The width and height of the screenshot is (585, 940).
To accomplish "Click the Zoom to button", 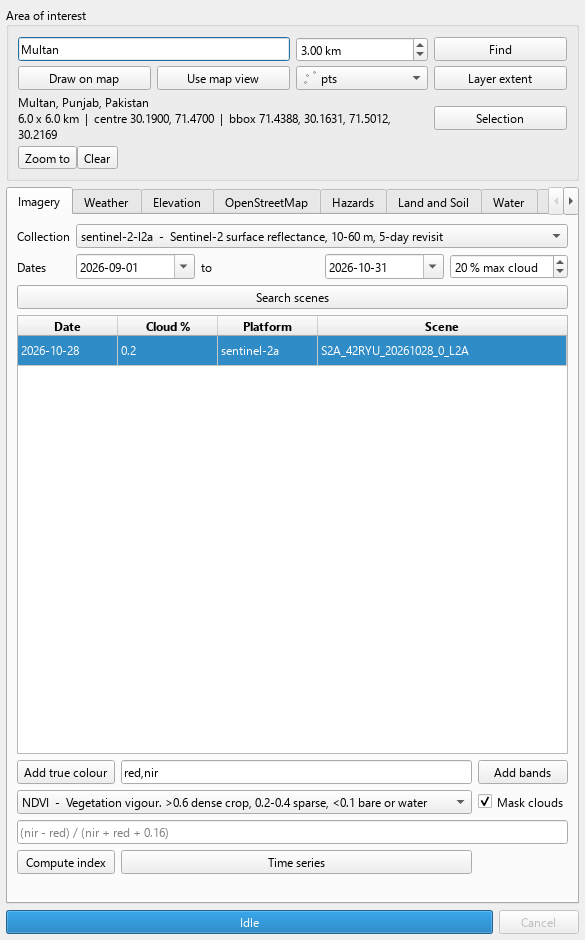I will tap(47, 159).
